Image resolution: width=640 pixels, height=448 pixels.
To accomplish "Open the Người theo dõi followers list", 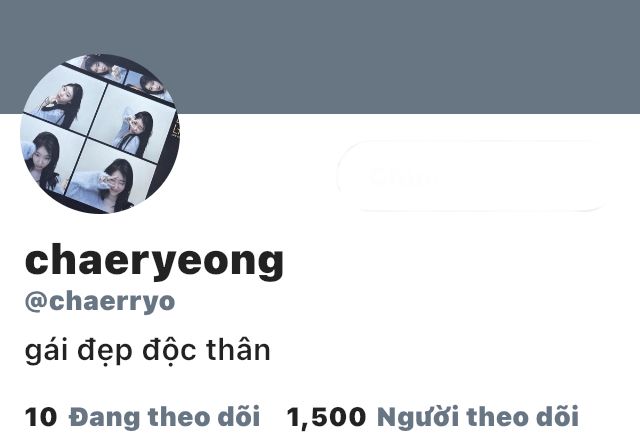I will tap(478, 417).
